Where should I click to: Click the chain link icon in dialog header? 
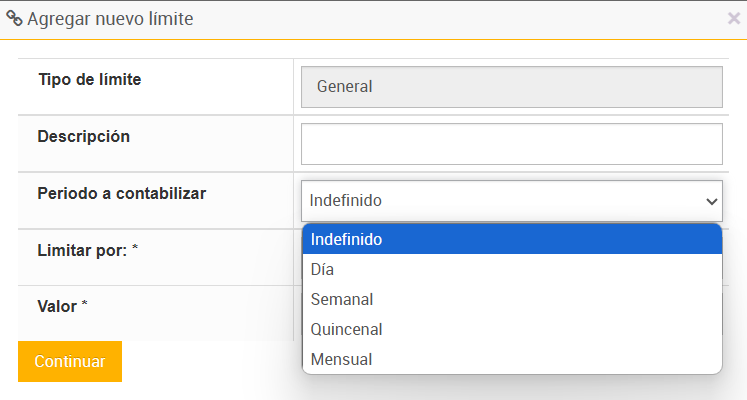(14, 18)
